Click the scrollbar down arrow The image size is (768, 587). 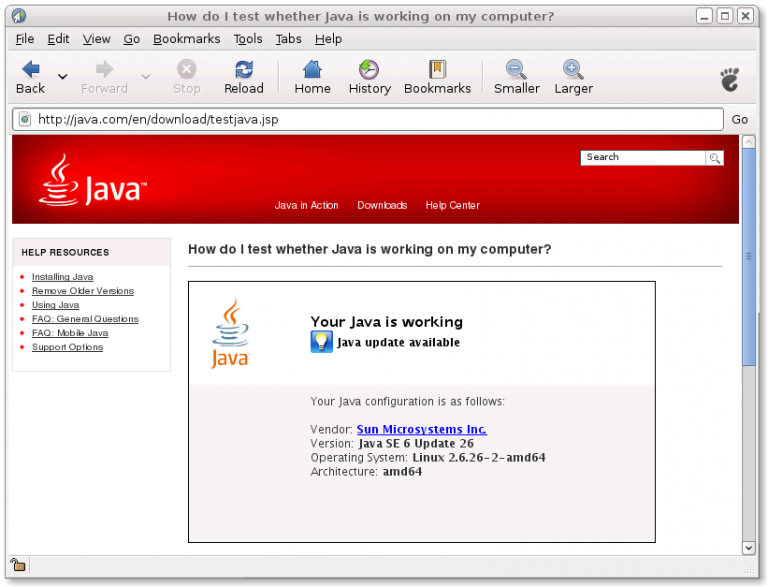[x=748, y=548]
